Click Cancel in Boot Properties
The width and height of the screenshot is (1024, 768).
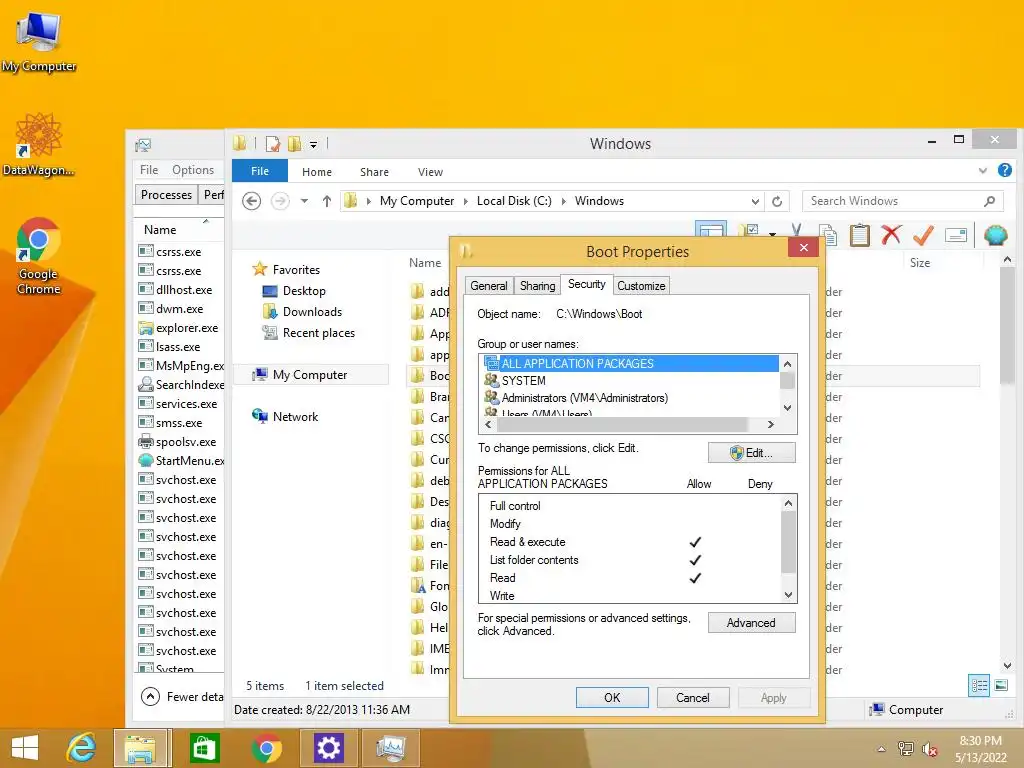coord(693,697)
